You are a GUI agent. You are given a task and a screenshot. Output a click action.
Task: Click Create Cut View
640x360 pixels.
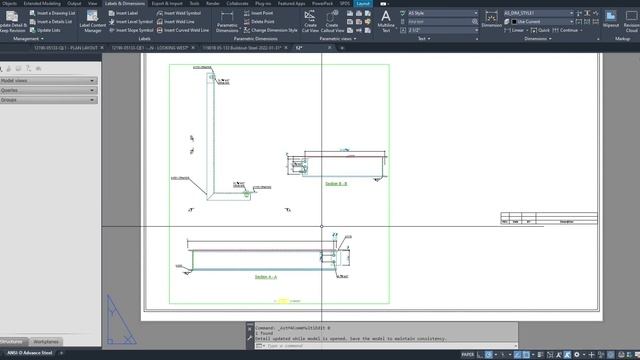pos(310,21)
